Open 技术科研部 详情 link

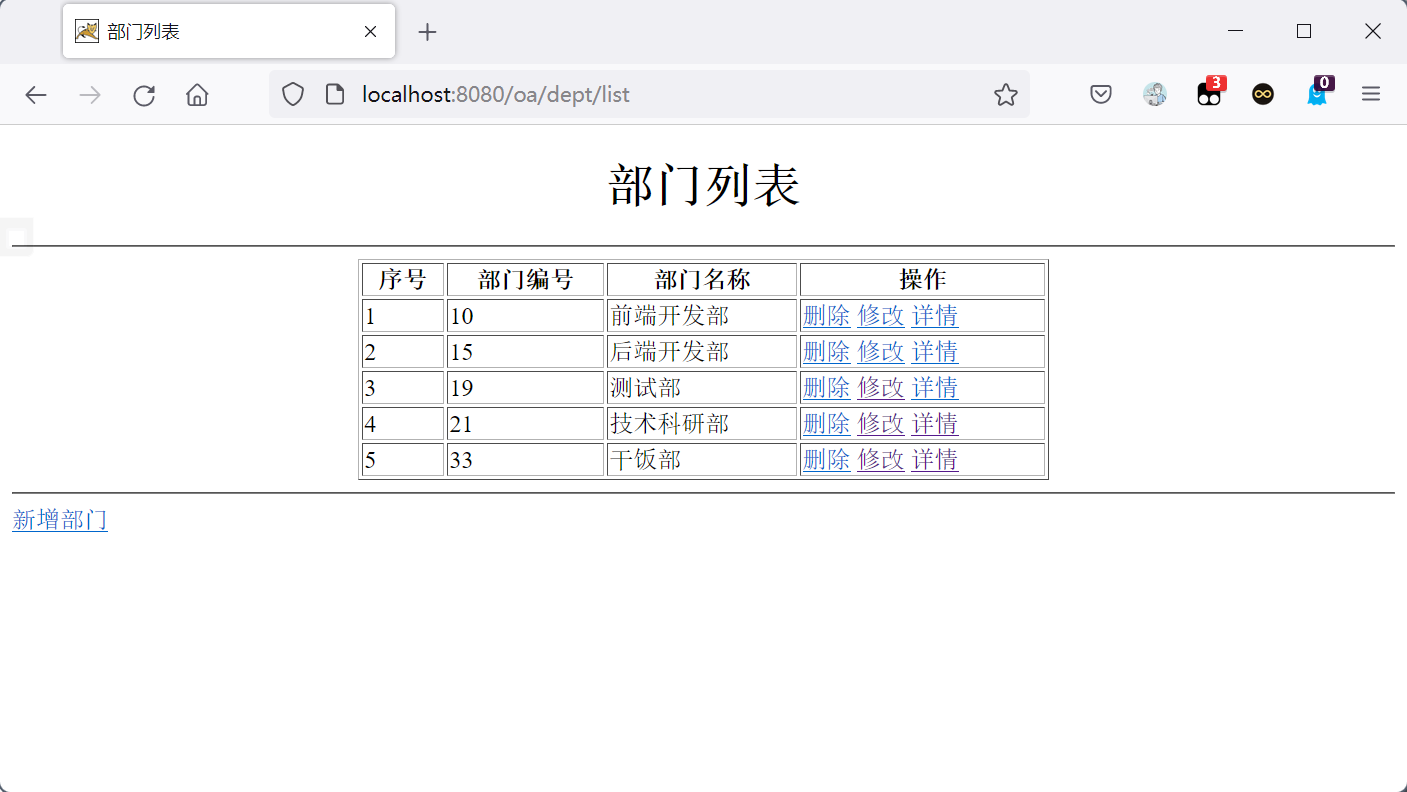[935, 424]
